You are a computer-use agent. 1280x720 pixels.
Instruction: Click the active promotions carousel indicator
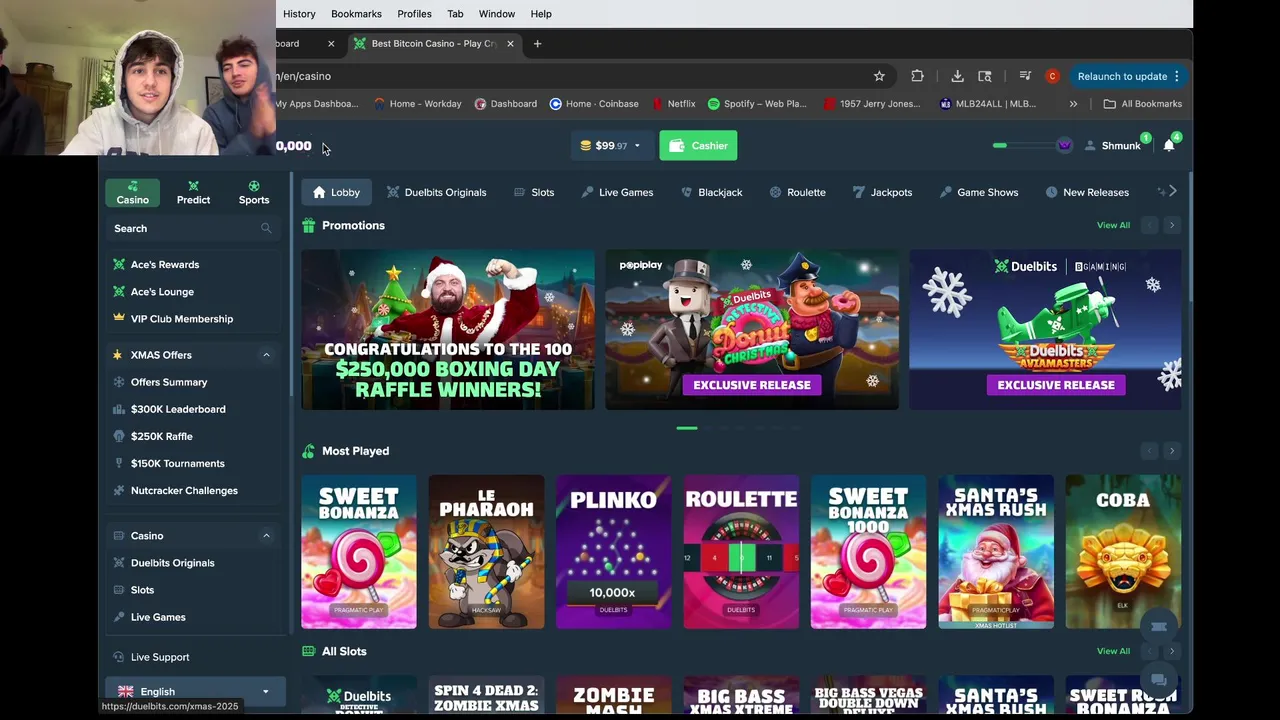pos(687,428)
